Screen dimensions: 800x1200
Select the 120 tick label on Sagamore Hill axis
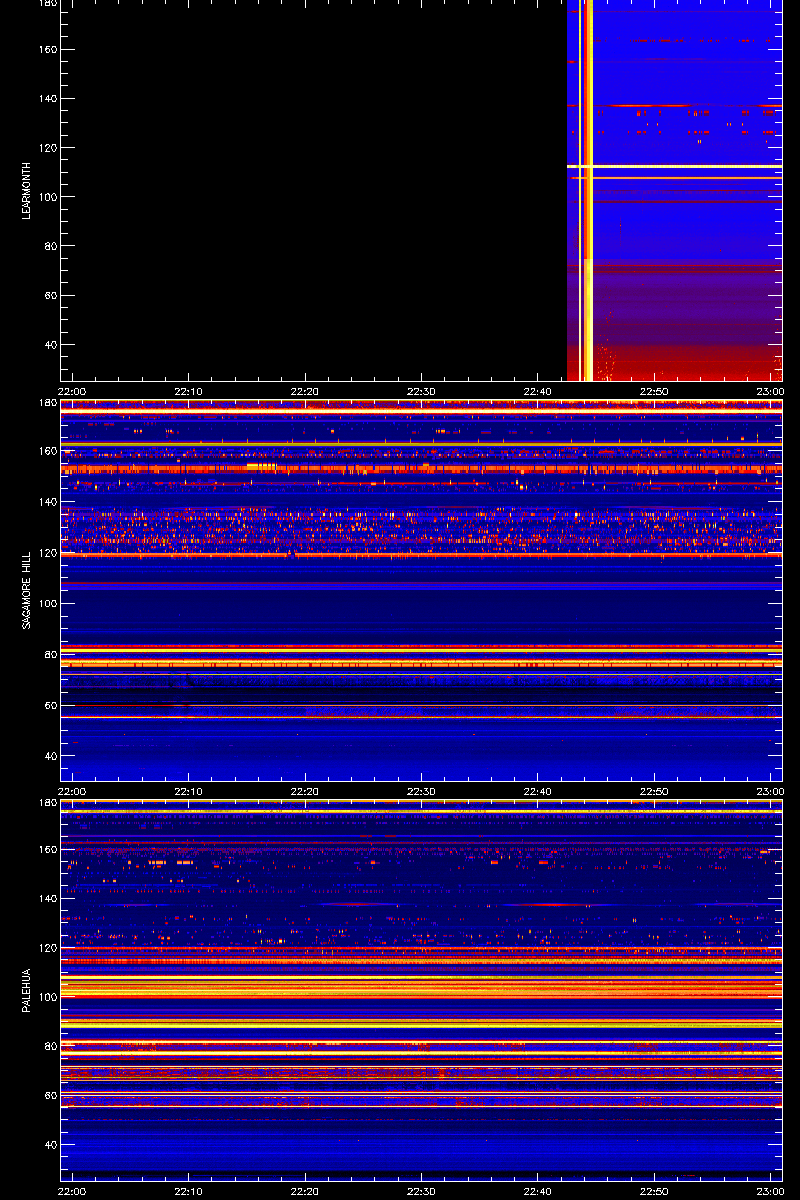[x=48, y=552]
